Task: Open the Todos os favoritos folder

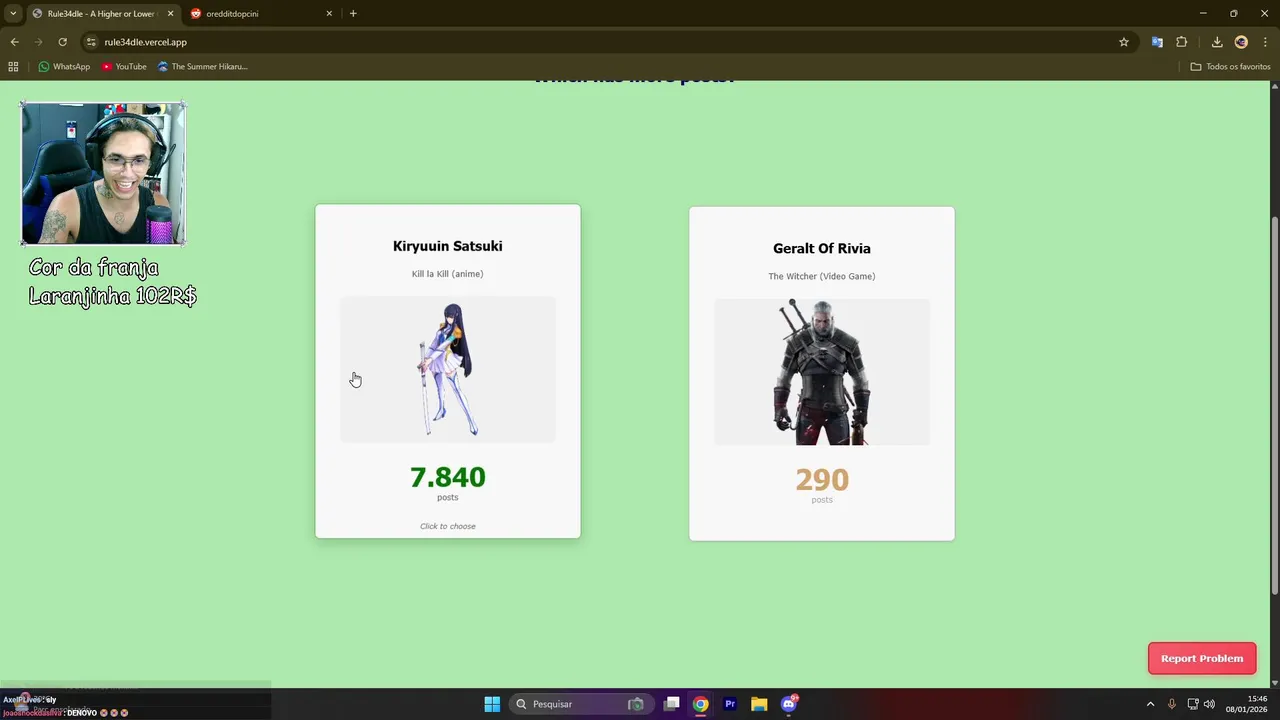Action: click(x=1230, y=67)
